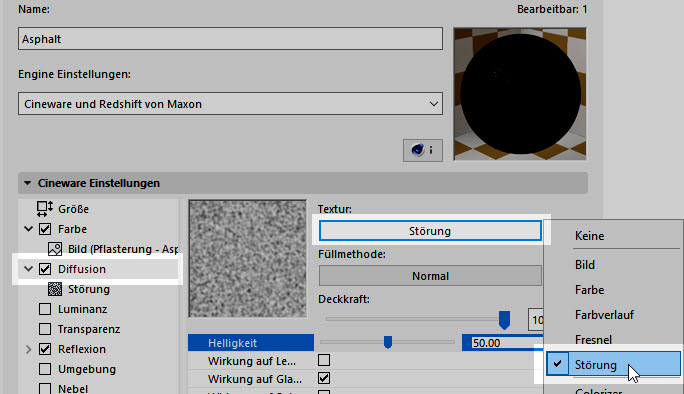The height and width of the screenshot is (394, 684).
Task: Collapse the Cineware Einstellungen section
Action: click(x=27, y=183)
